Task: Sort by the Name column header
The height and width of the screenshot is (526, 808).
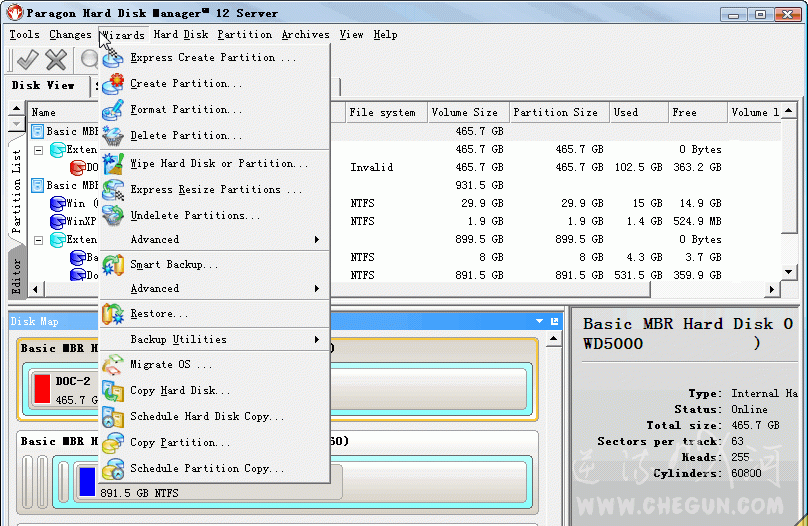Action: pyautogui.click(x=63, y=112)
